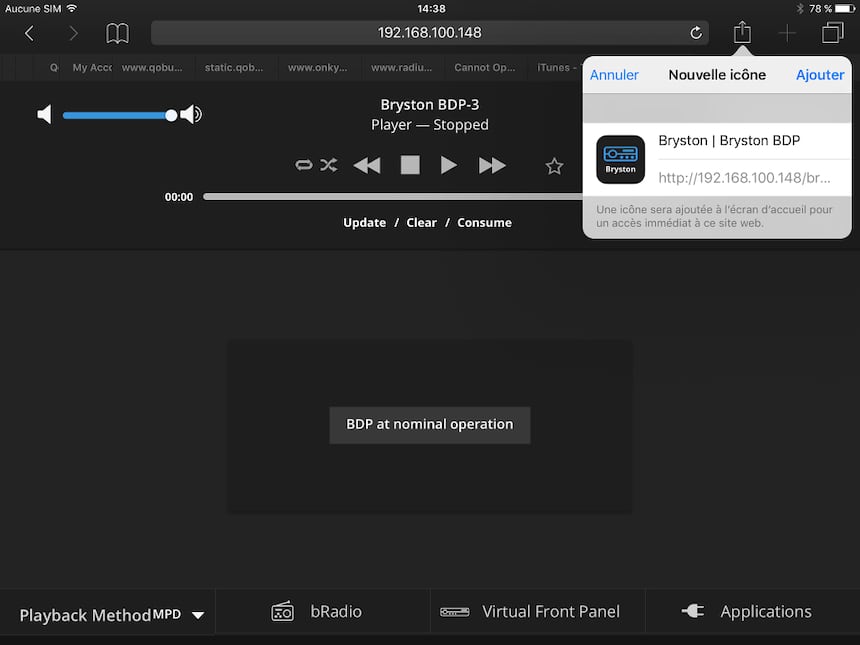Click the Update link
Image resolution: width=860 pixels, height=645 pixels.
(364, 223)
